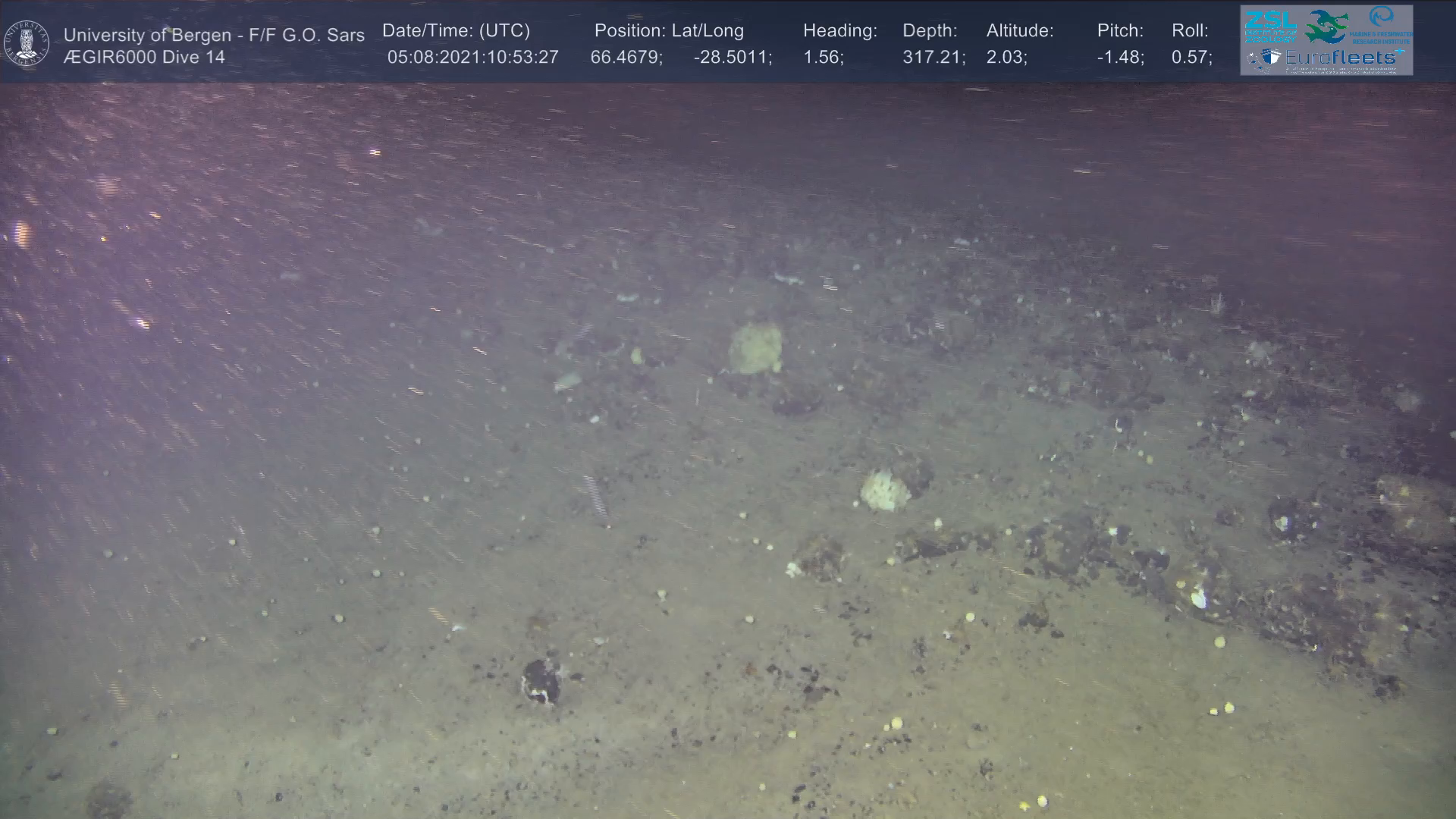Viewport: 1456px width, 819px height.
Task: Click the latitude value 66.4679
Action: click(626, 57)
